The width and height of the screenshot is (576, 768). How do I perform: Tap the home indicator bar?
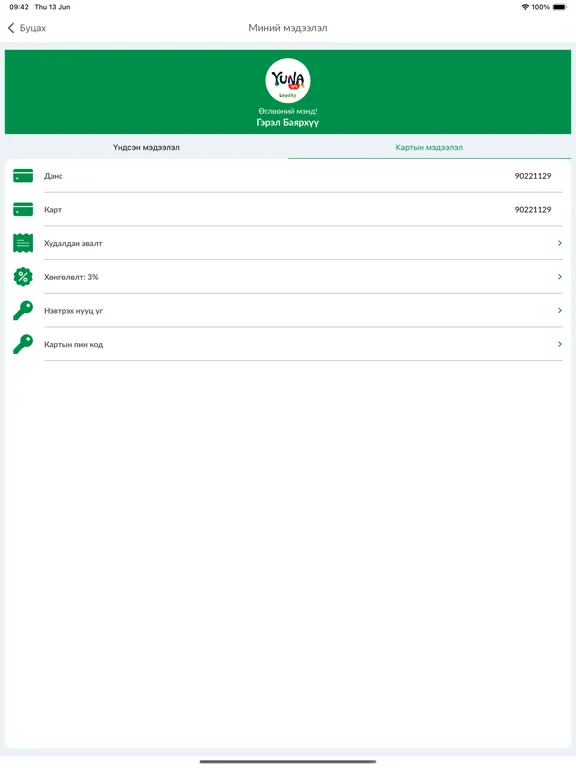click(x=288, y=762)
